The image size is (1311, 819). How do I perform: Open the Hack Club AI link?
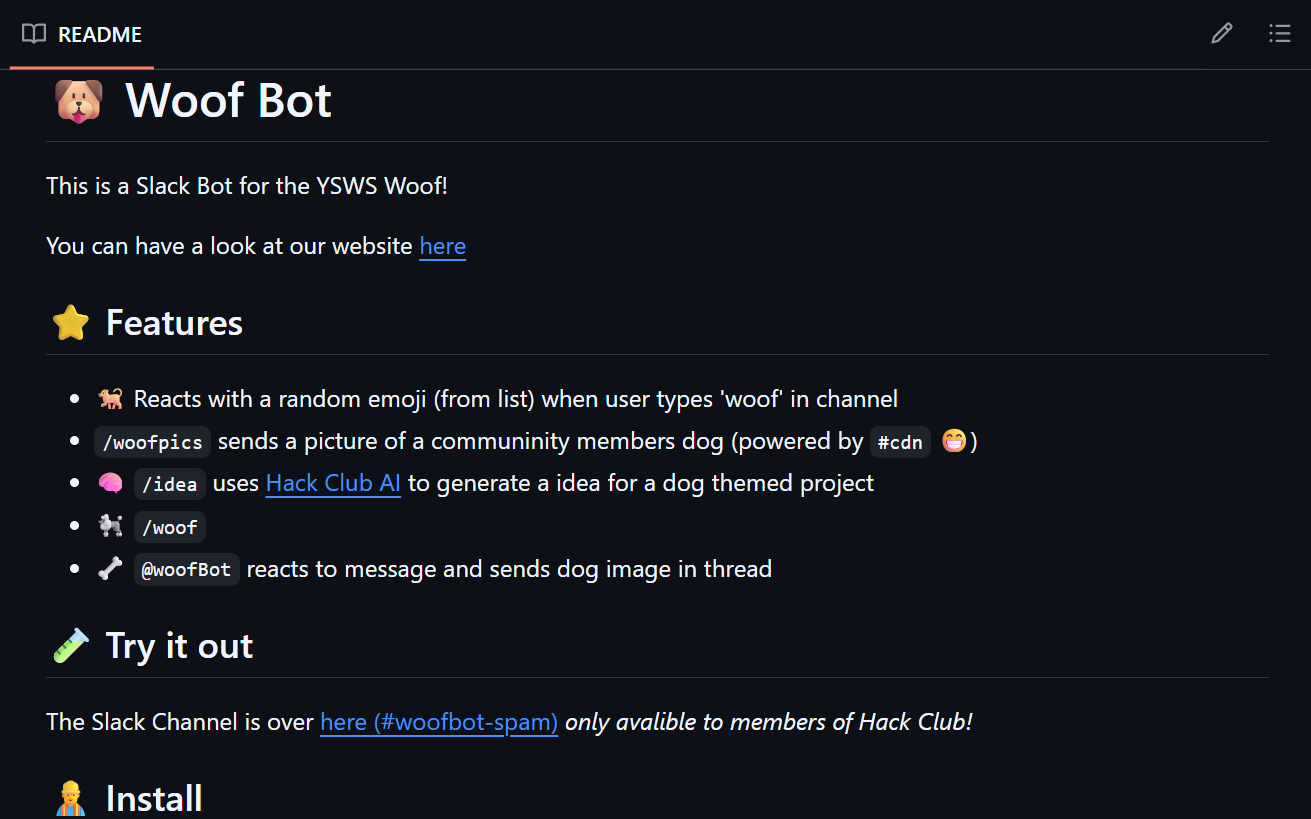[x=333, y=484]
